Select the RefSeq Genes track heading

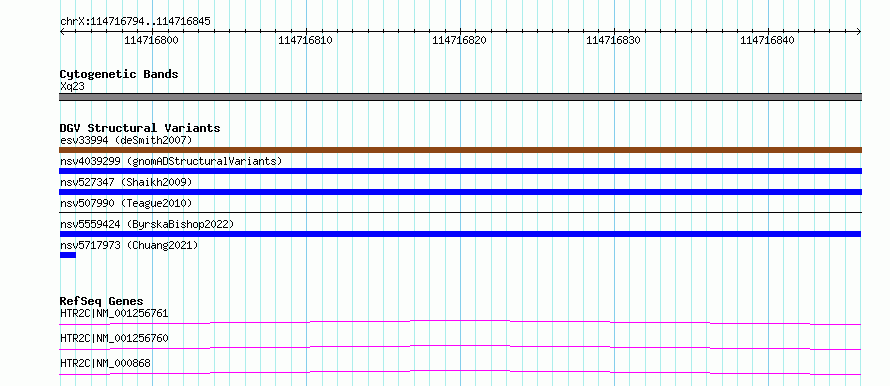(x=102, y=301)
